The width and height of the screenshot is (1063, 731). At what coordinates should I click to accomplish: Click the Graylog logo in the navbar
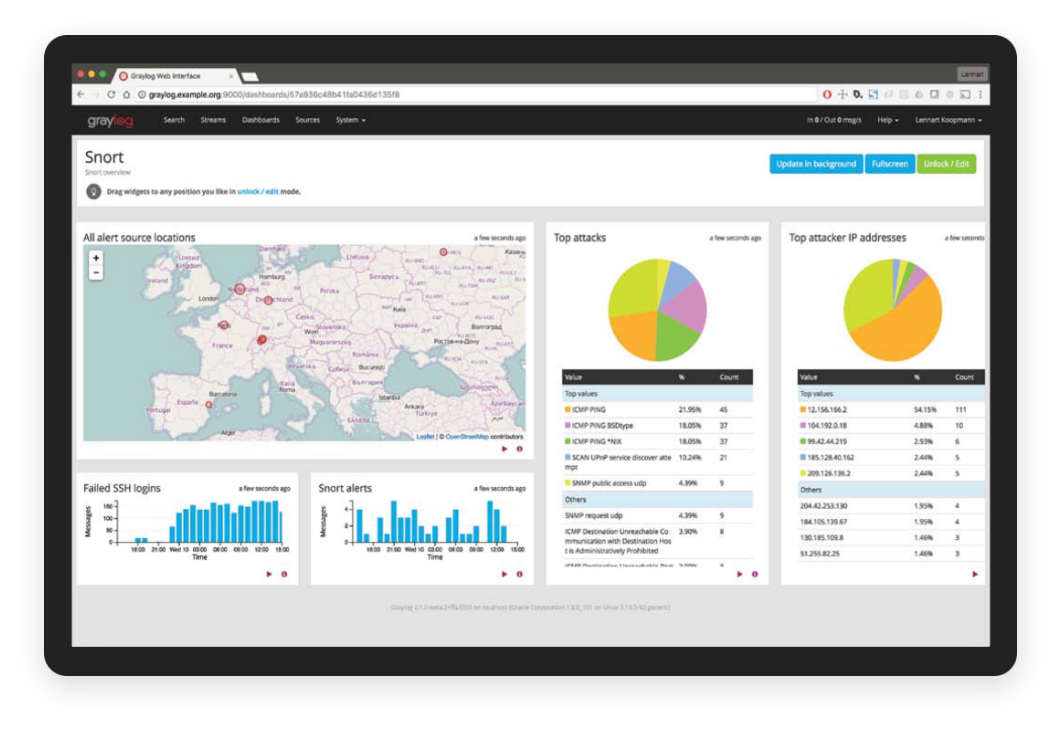[109, 121]
